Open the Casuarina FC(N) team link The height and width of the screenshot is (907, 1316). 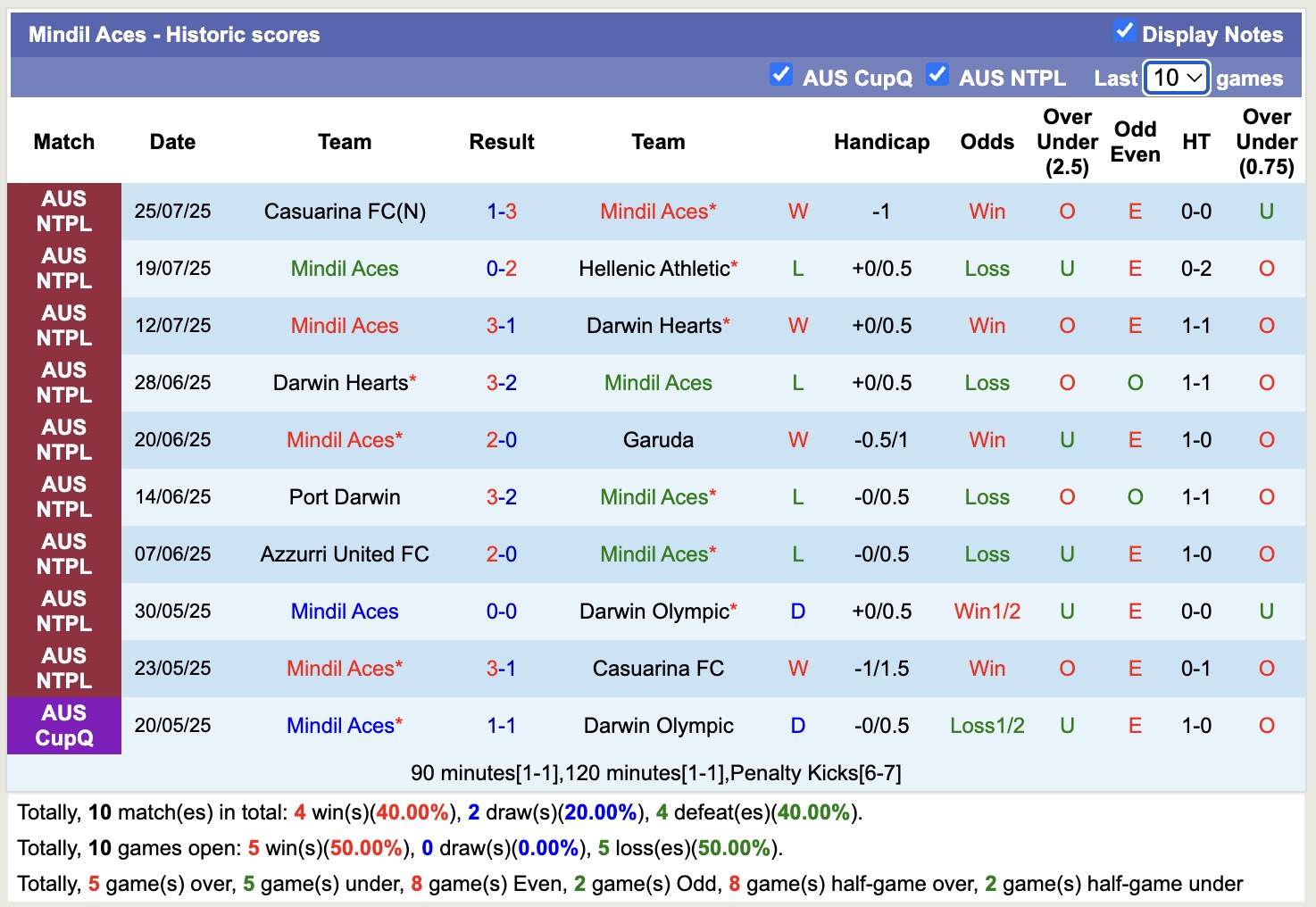click(345, 212)
